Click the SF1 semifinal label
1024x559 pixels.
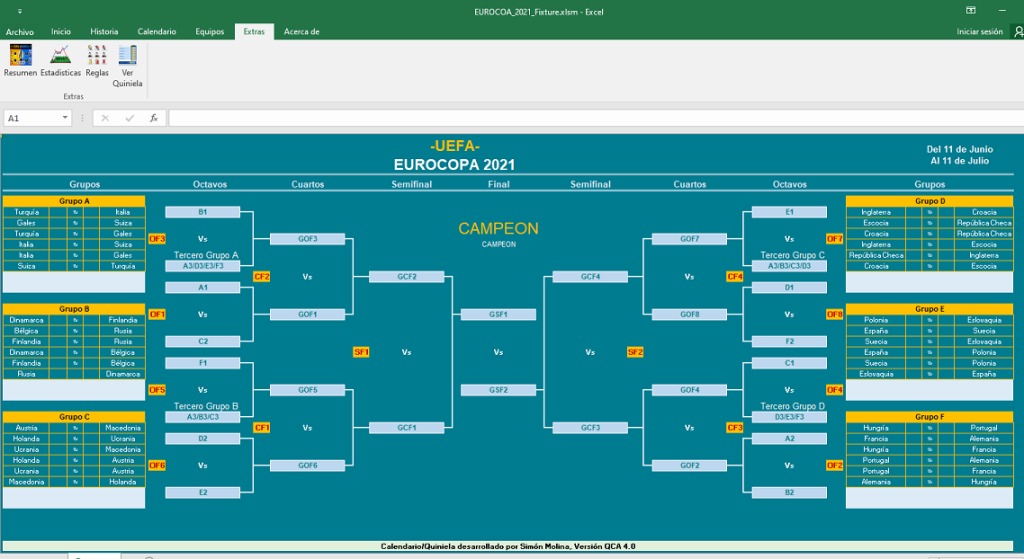[x=361, y=352]
